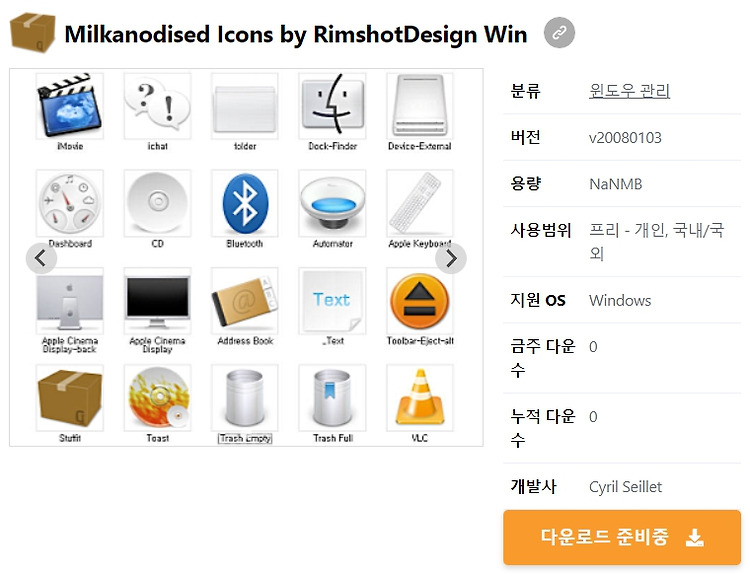The image size is (750, 576).
Task: Click the Dock-Finder face icon
Action: coord(332,106)
